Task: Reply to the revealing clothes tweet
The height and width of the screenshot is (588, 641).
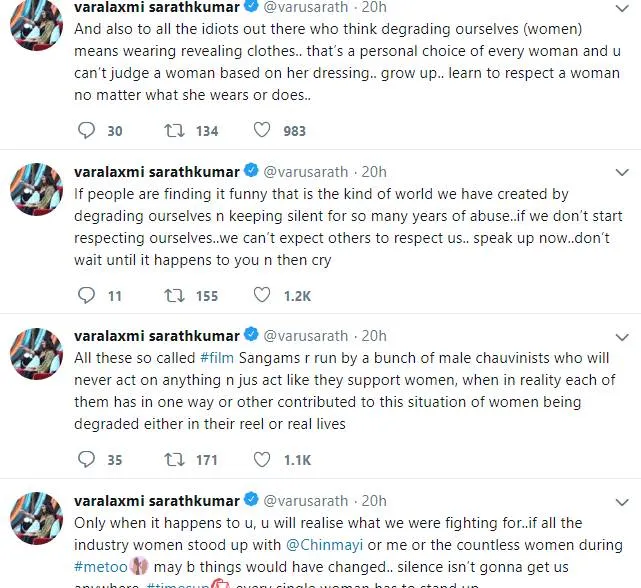Action: 86,130
